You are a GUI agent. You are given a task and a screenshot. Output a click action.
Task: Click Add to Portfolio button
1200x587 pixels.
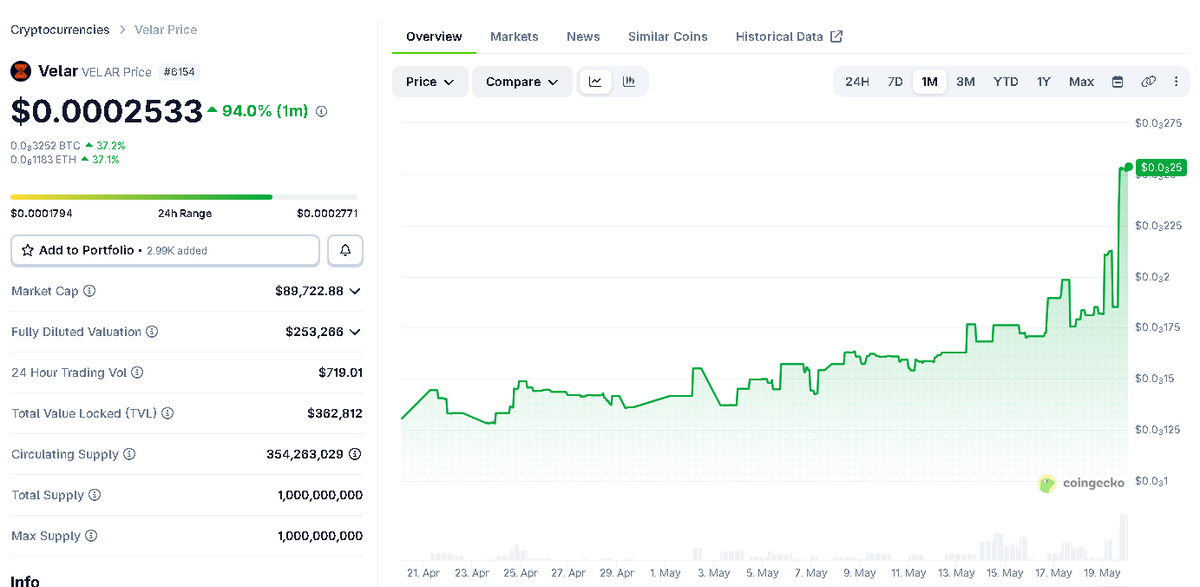coord(165,250)
